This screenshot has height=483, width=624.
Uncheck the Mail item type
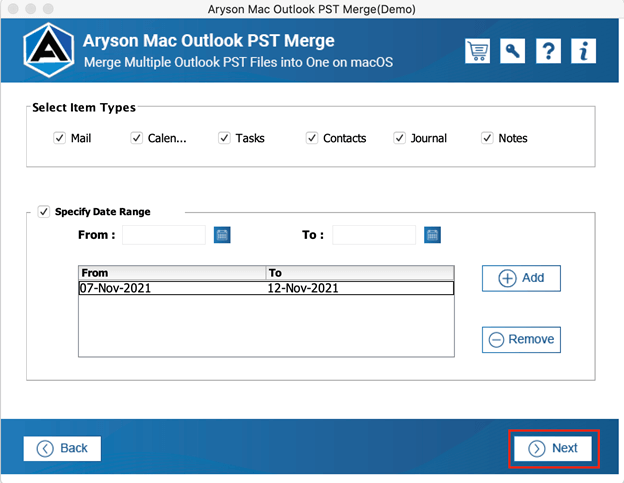click(x=59, y=138)
